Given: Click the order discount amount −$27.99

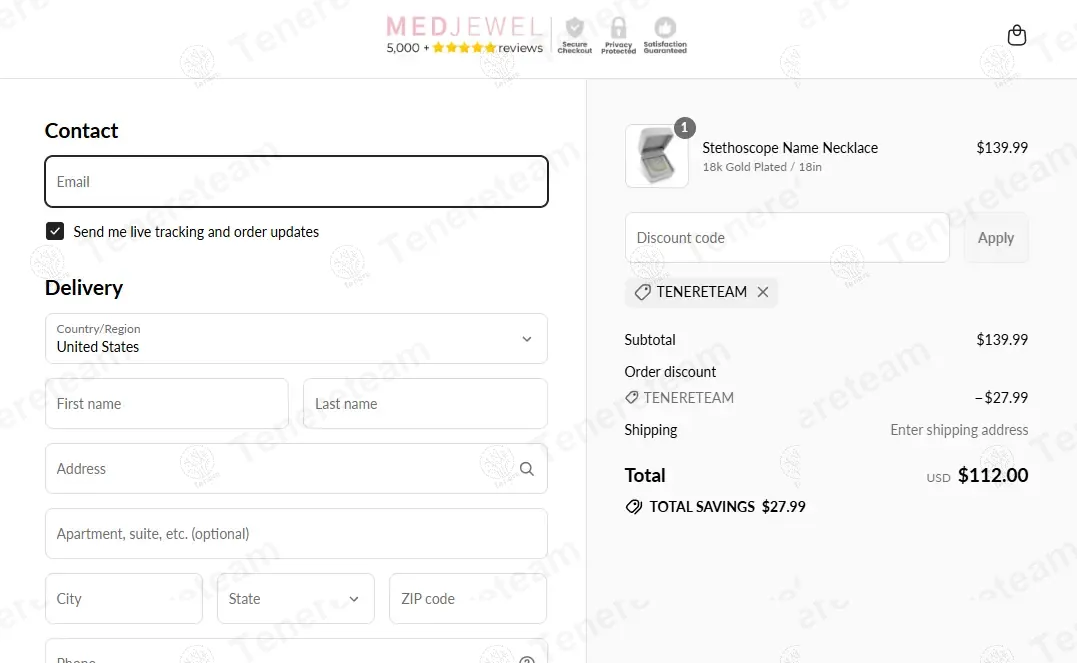Looking at the screenshot, I should [1001, 398].
